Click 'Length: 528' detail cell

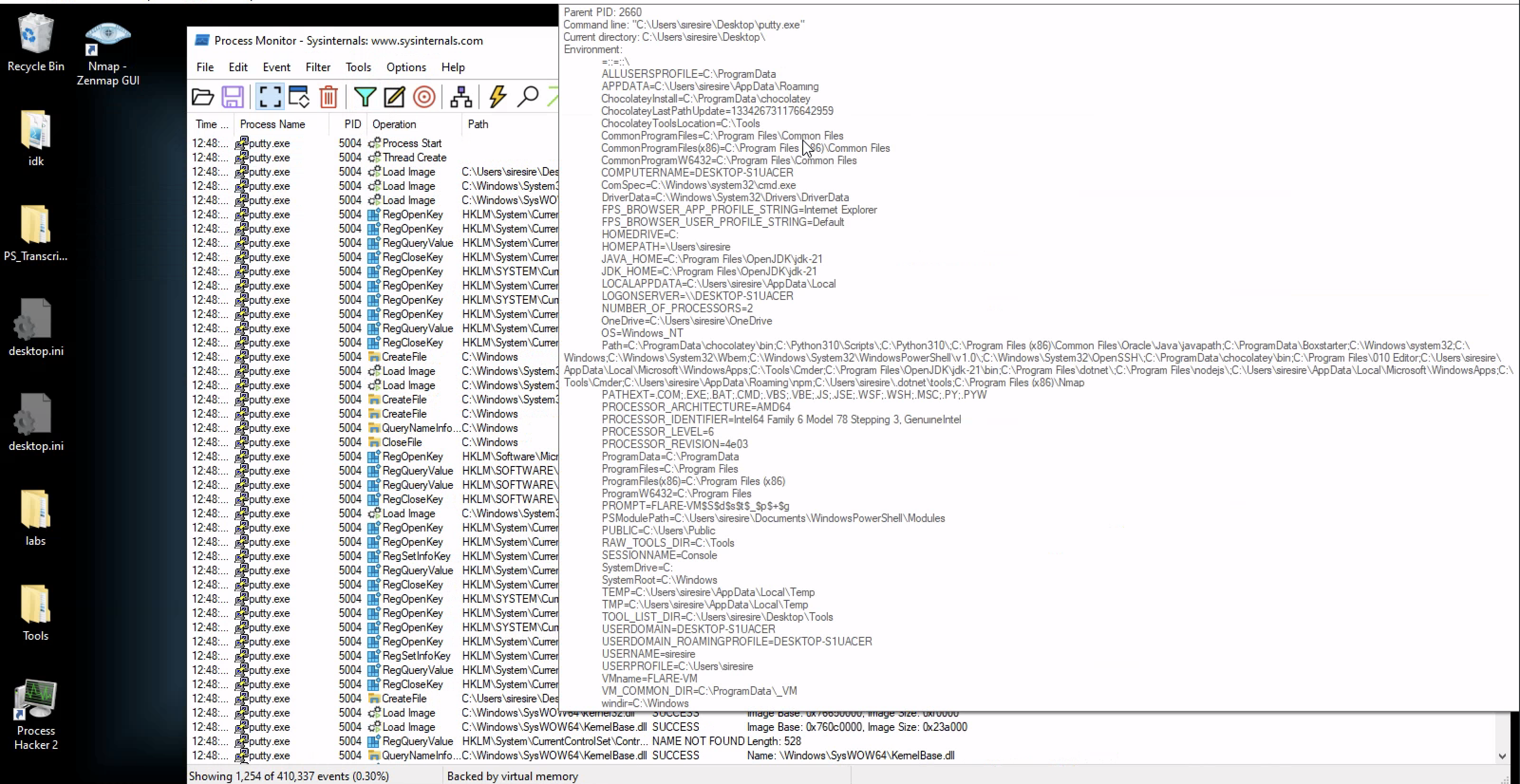[x=774, y=742]
